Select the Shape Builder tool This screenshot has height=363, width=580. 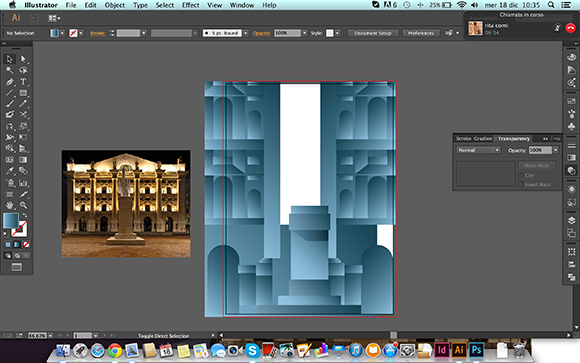tap(10, 148)
